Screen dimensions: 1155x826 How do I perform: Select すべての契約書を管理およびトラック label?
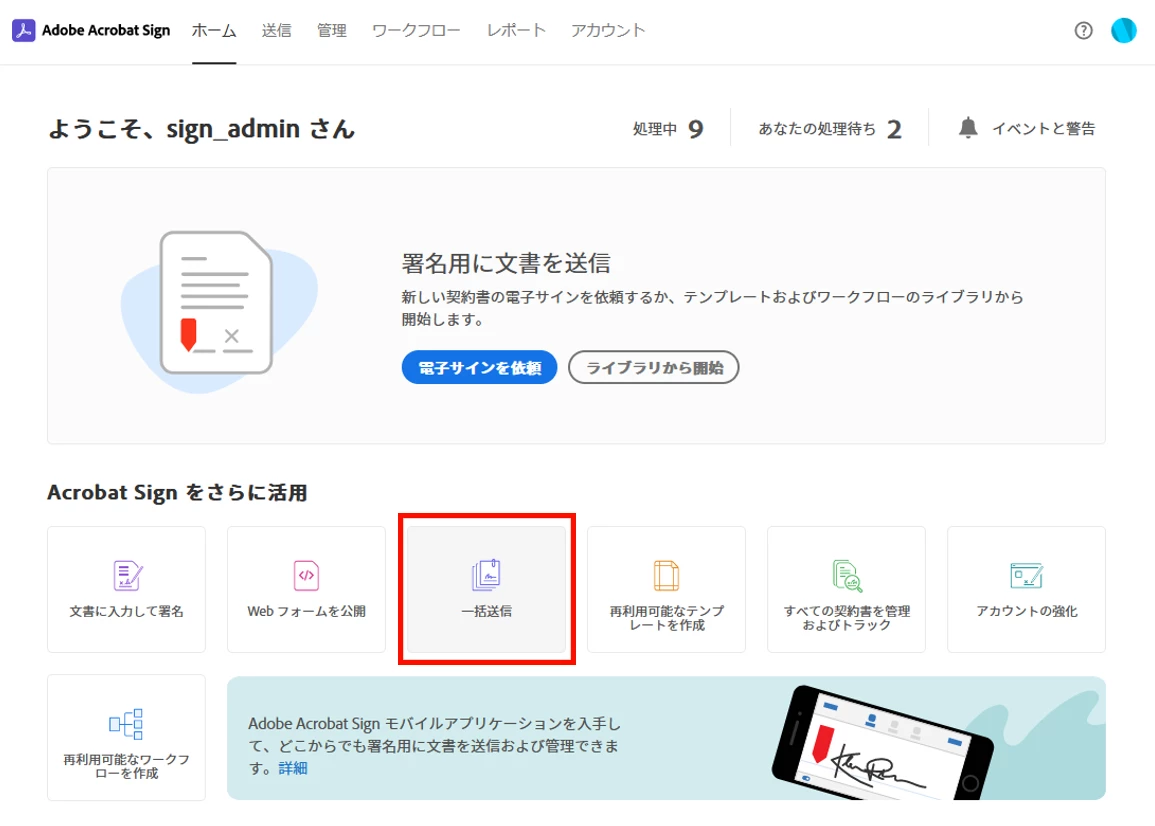(x=846, y=617)
